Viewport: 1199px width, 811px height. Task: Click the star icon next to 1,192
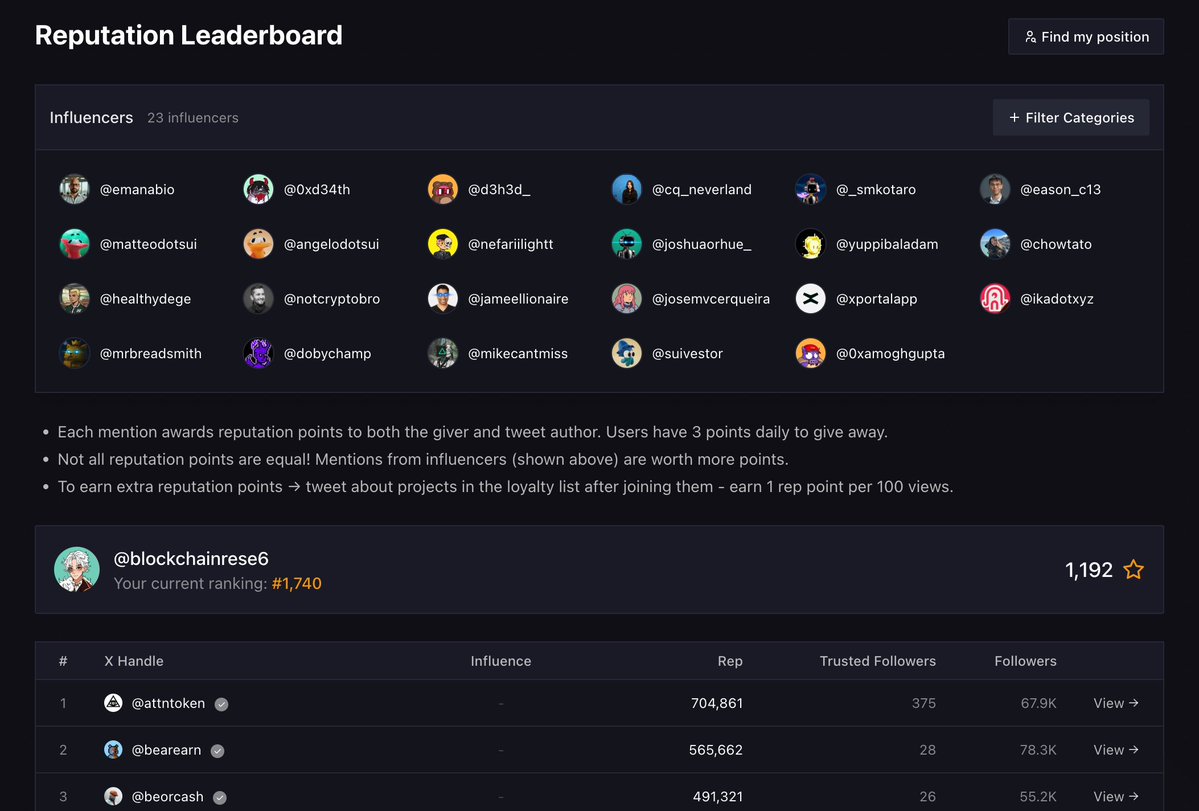1133,569
